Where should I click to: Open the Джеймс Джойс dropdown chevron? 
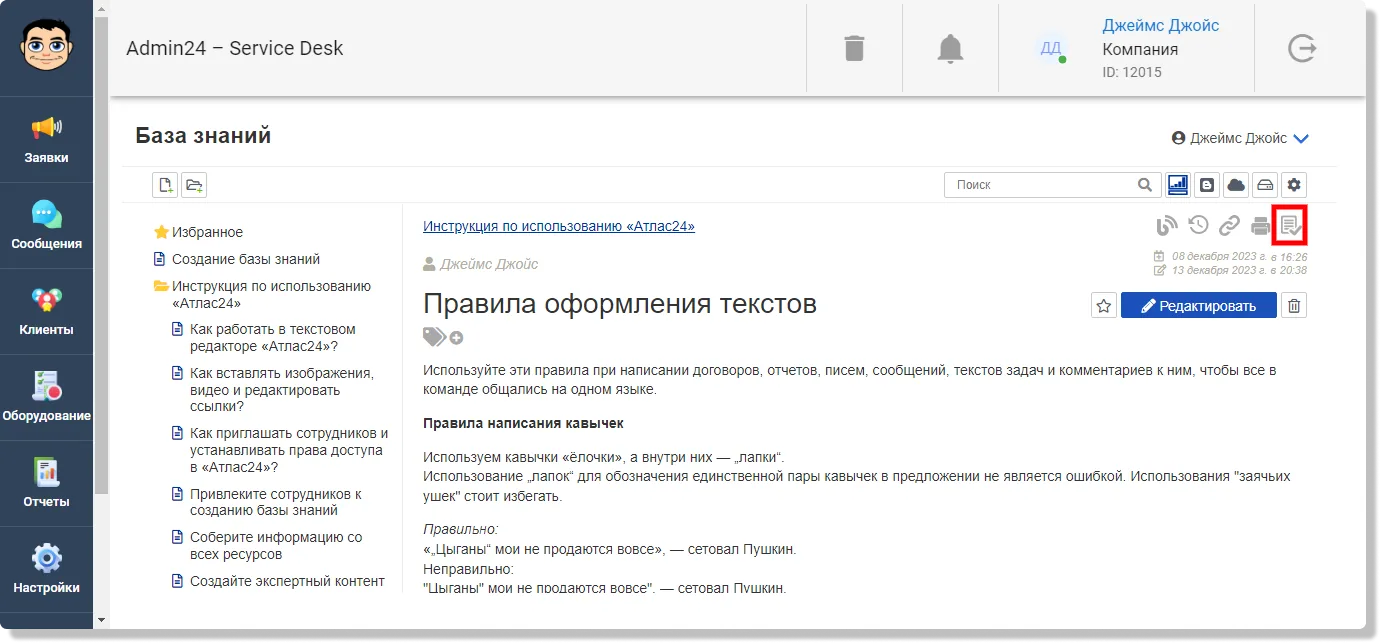point(1301,139)
